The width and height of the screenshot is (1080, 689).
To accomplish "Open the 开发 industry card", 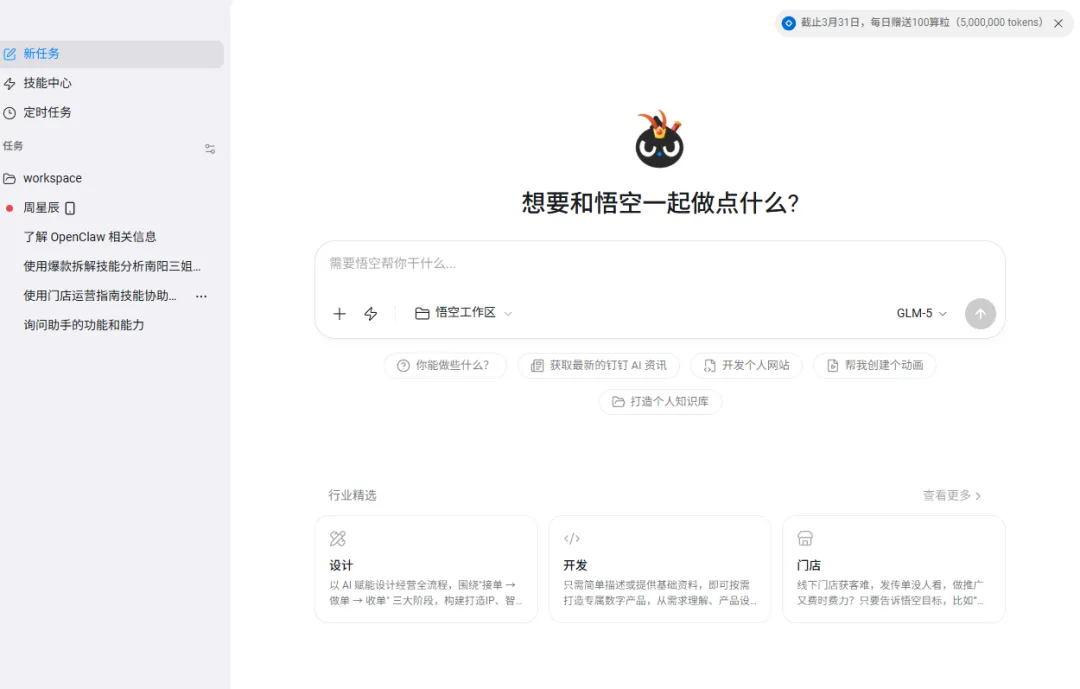I will (660, 569).
